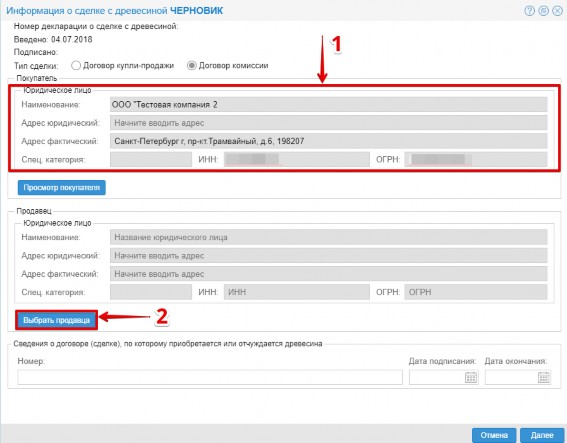Click buyer Адрес фактический Санкт-Петербург field
The height and width of the screenshot is (443, 567).
point(329,141)
